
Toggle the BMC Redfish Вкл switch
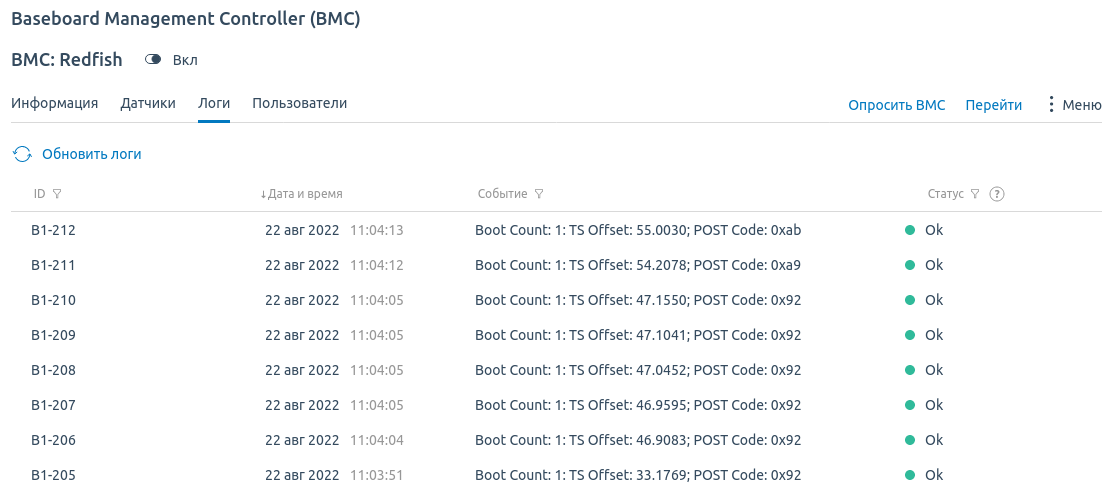tap(153, 60)
